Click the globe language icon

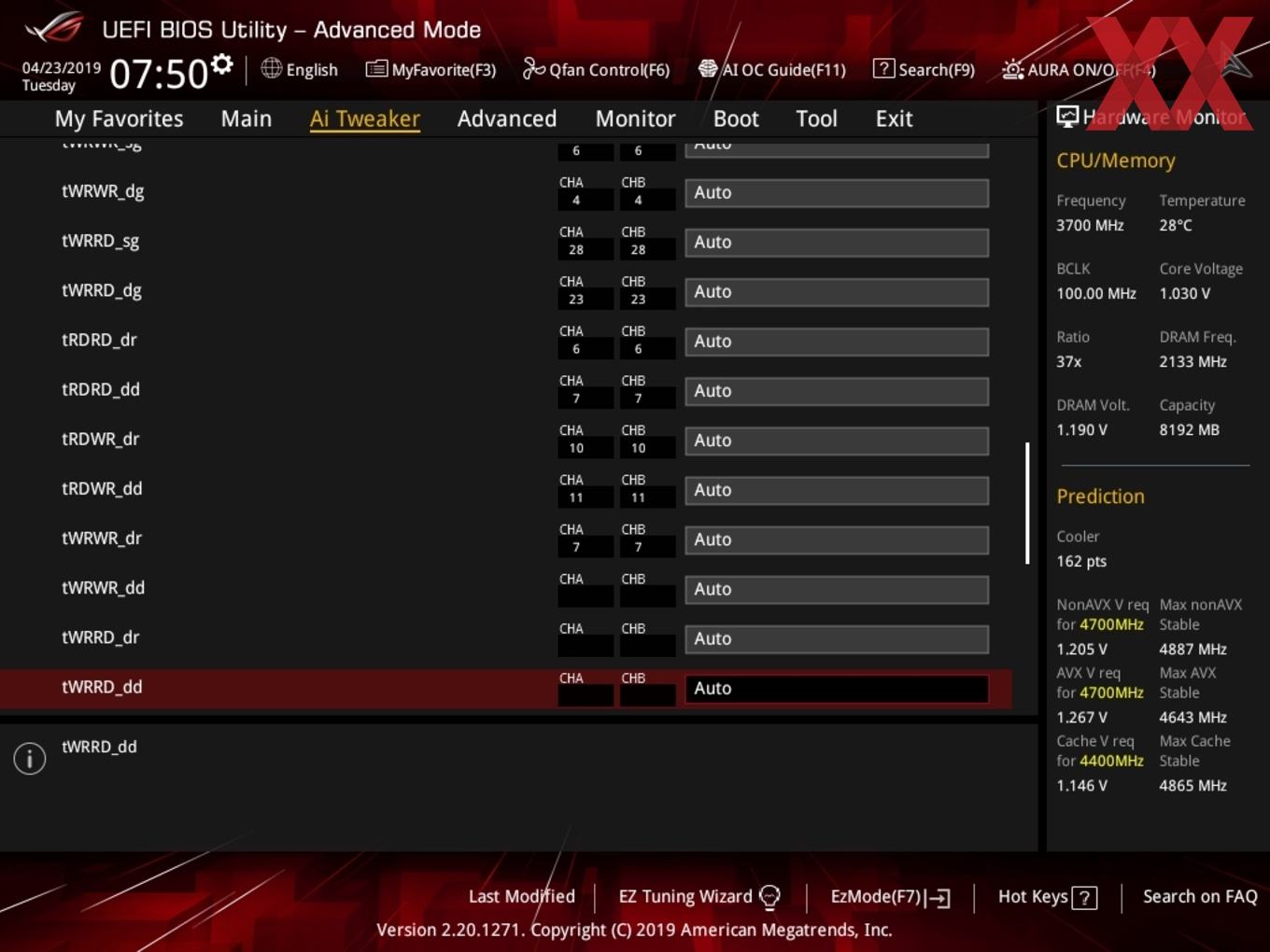click(x=272, y=68)
